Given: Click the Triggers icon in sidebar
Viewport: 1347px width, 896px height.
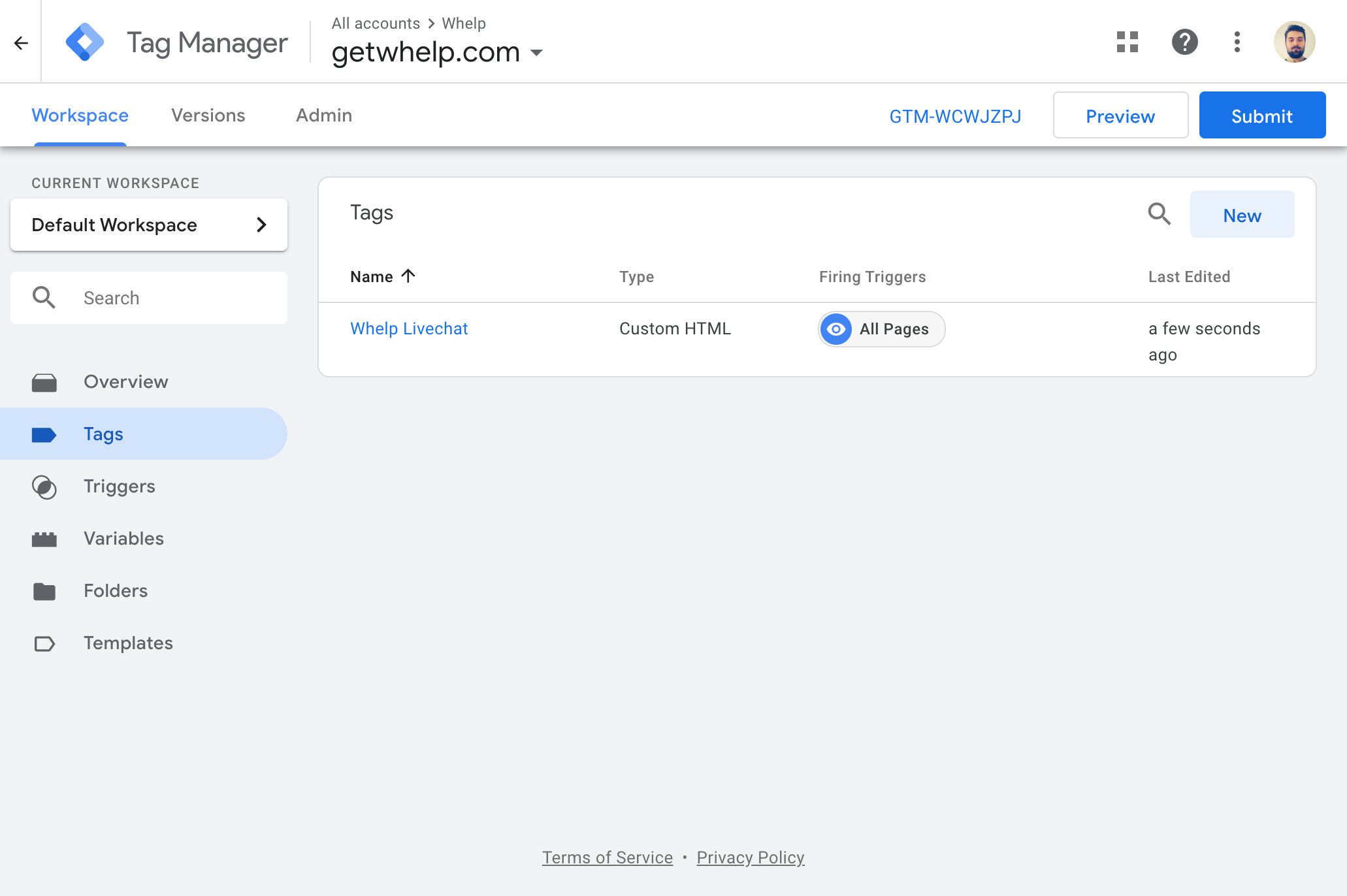Looking at the screenshot, I should coord(44,487).
